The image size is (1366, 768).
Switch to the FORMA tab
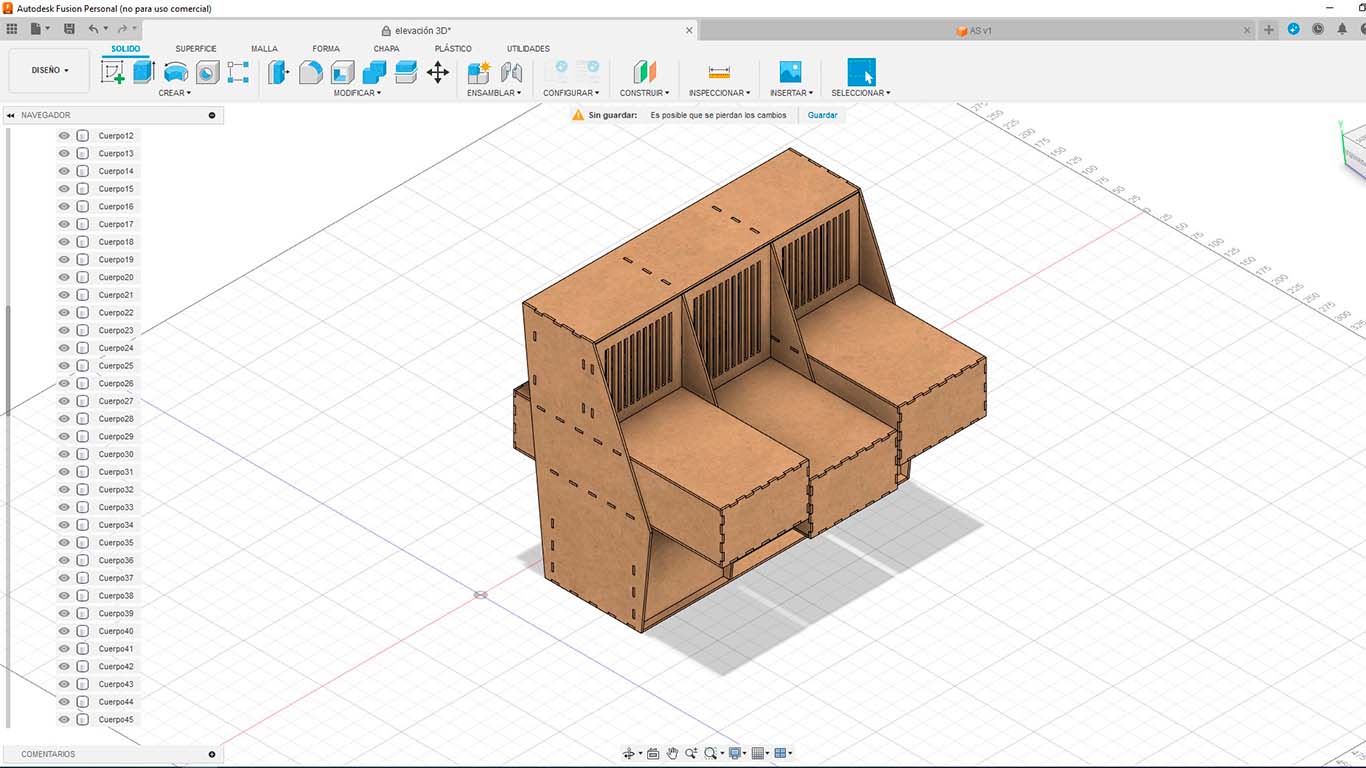coord(326,49)
